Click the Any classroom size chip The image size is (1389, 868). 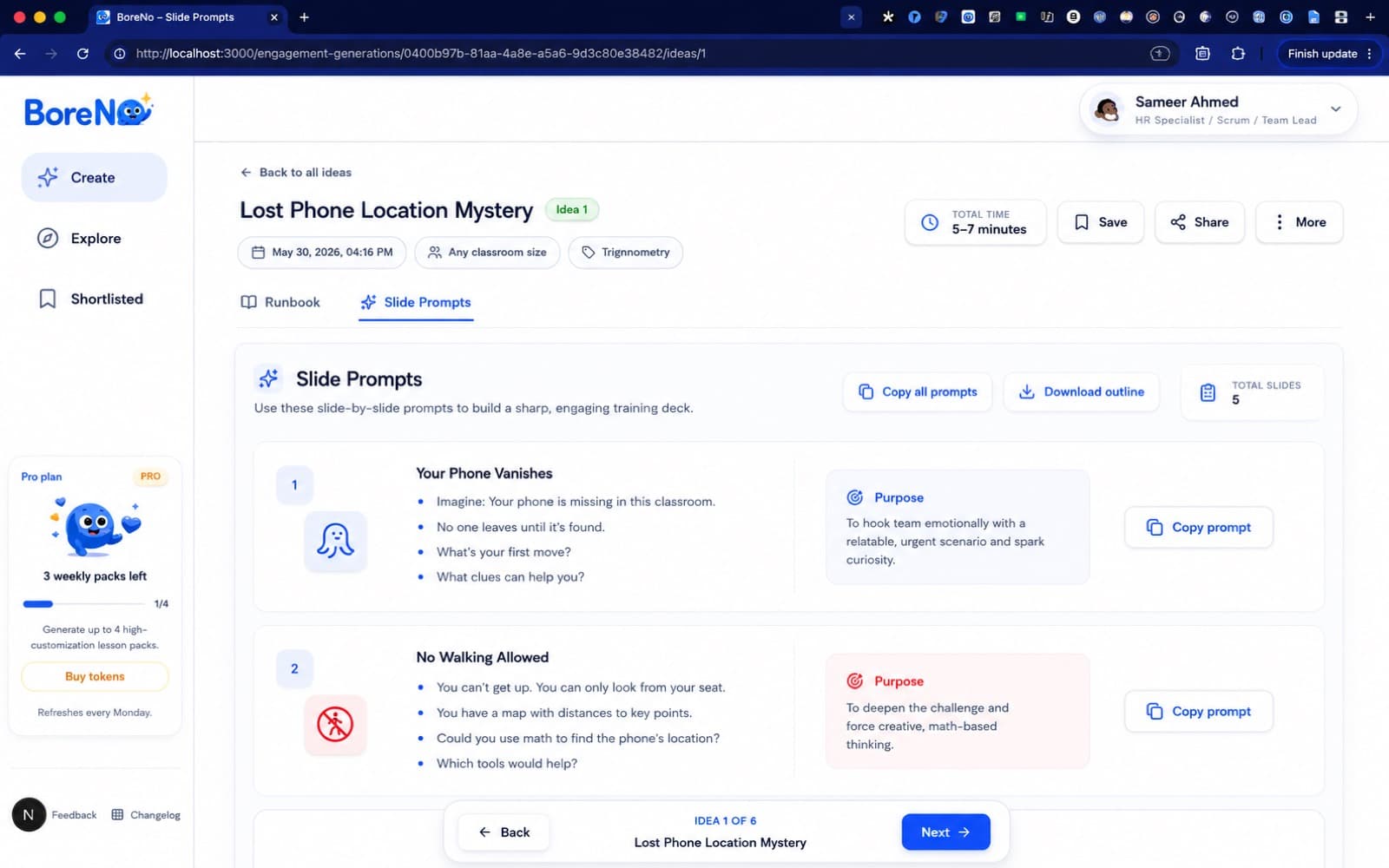487,253
